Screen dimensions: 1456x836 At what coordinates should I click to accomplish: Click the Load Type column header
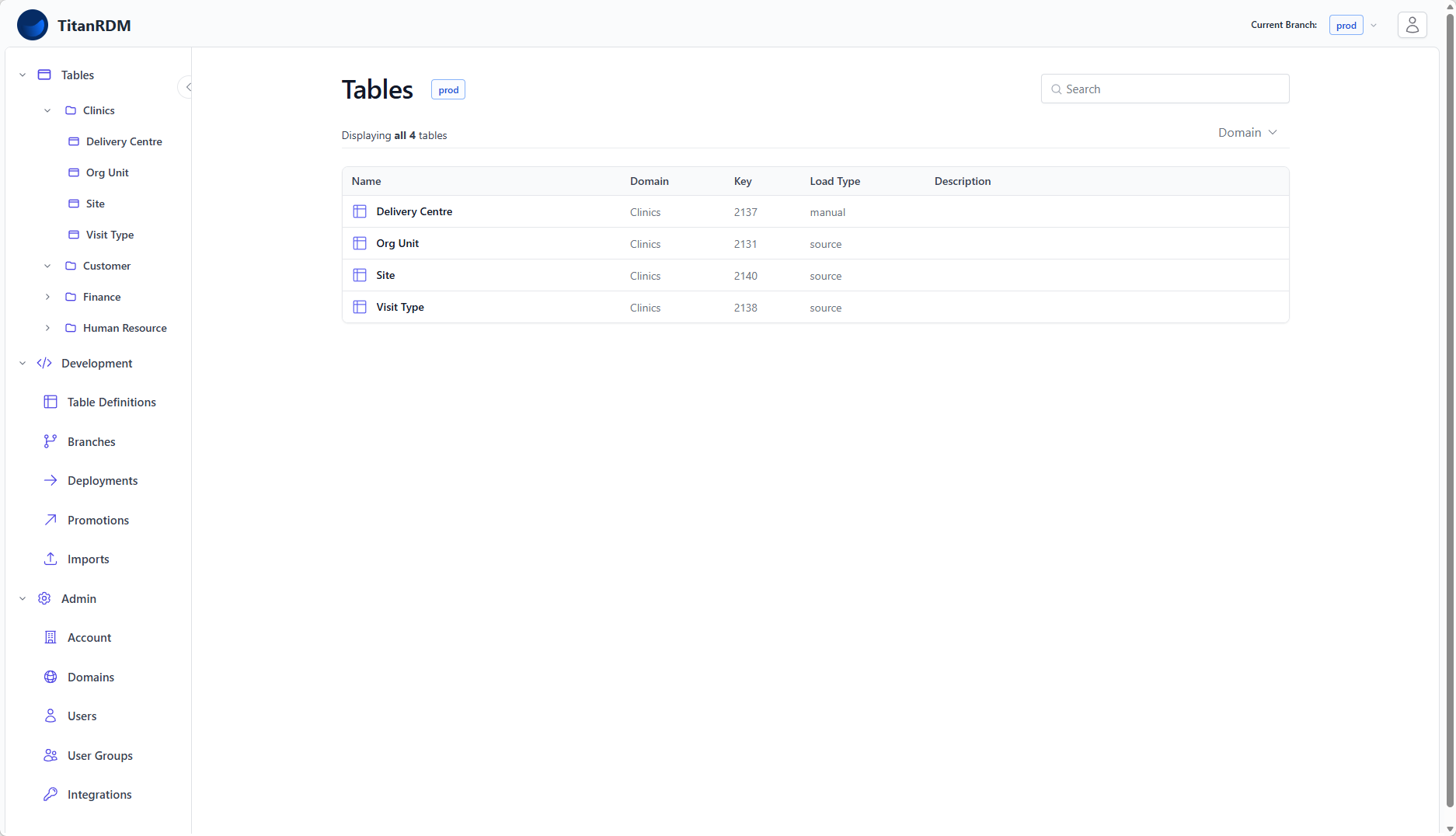pos(834,181)
